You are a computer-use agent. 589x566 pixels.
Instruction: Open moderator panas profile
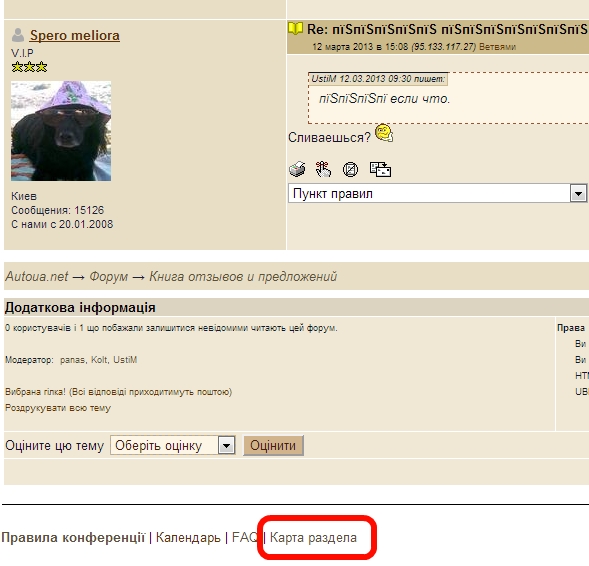(72, 360)
